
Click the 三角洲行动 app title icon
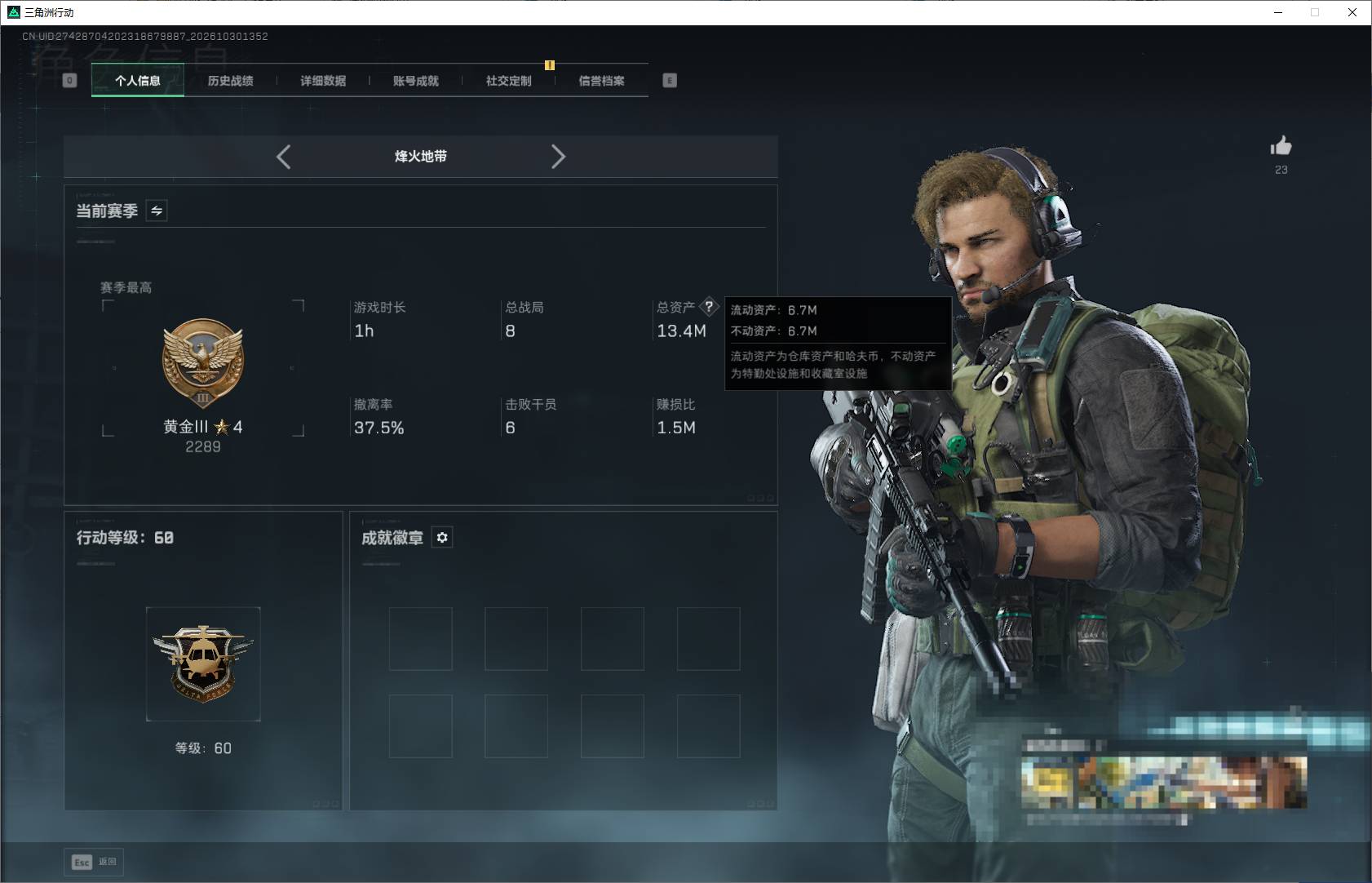coord(13,12)
